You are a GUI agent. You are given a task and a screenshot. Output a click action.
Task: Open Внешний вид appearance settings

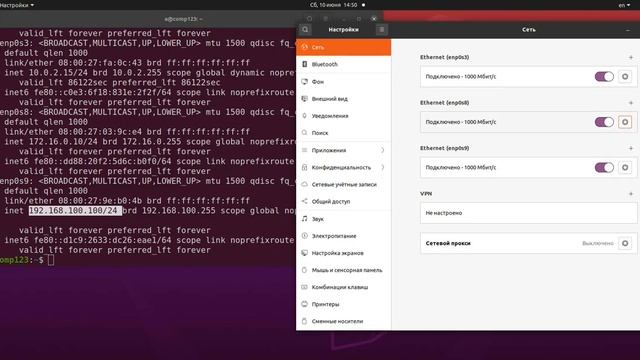pos(344,99)
